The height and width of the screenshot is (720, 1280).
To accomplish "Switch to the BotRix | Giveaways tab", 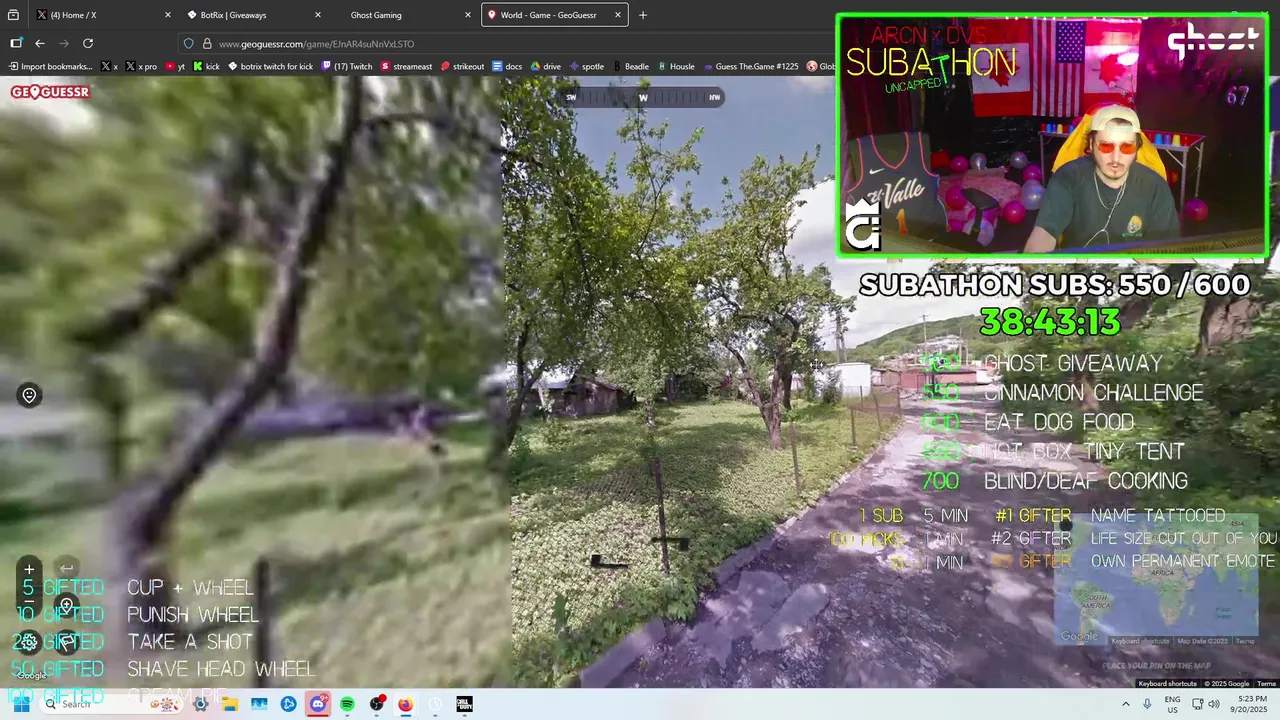I will click(x=254, y=15).
